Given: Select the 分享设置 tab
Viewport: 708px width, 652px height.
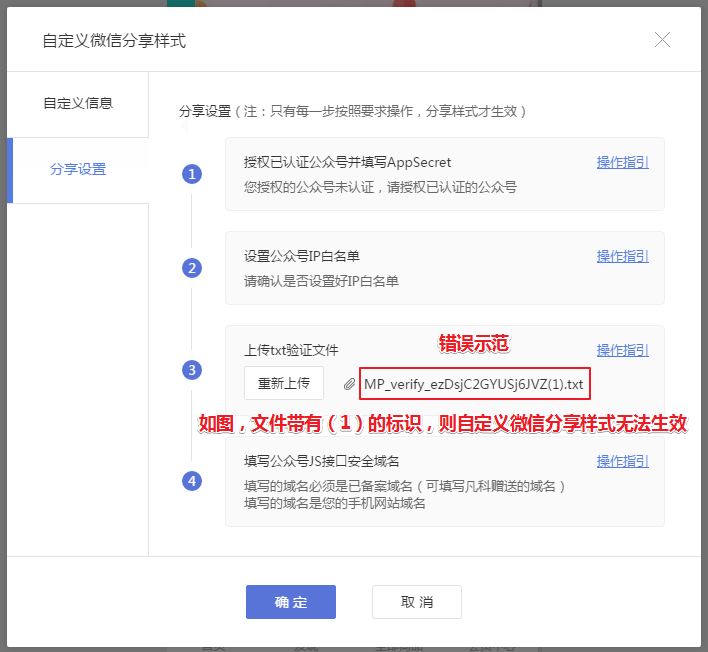Looking at the screenshot, I should [x=78, y=170].
